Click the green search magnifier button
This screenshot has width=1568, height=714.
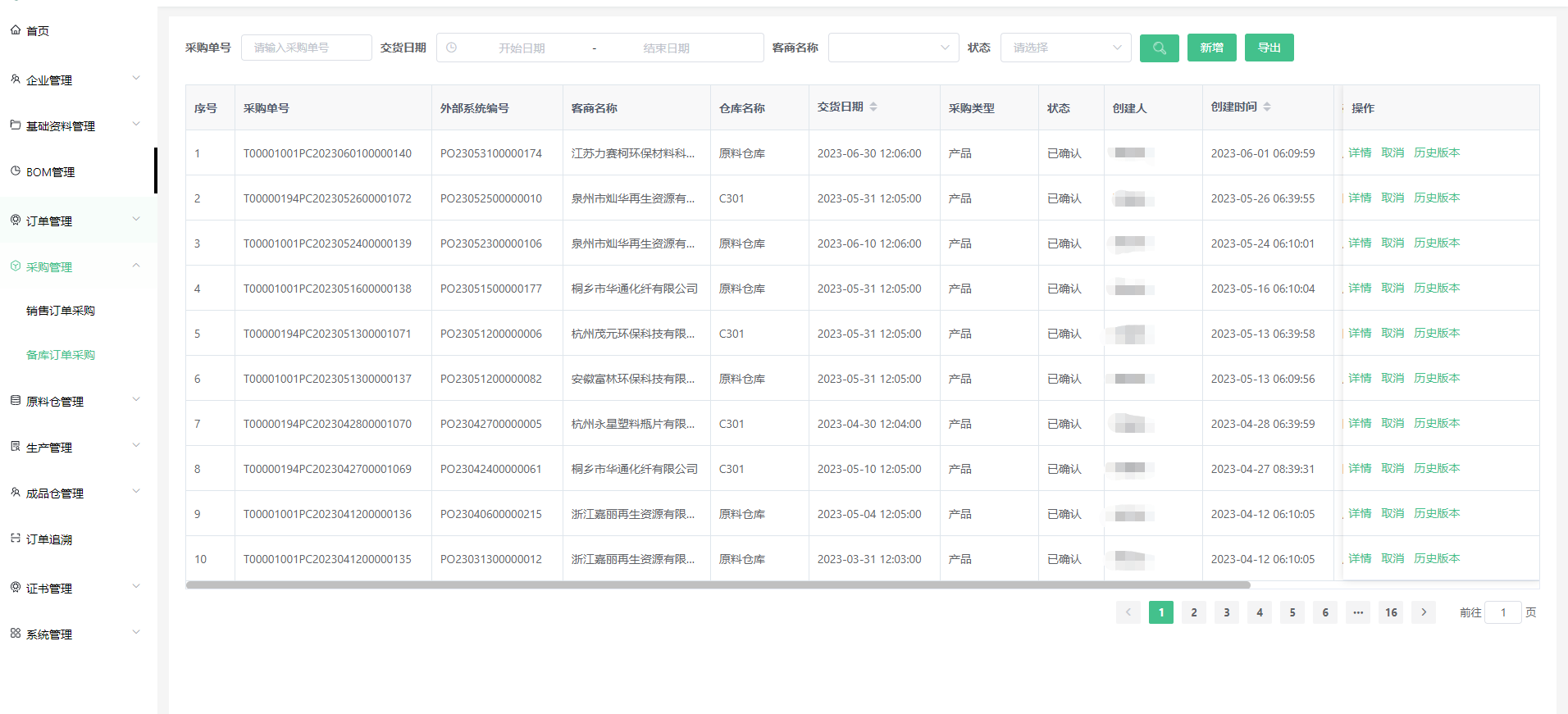click(1159, 48)
